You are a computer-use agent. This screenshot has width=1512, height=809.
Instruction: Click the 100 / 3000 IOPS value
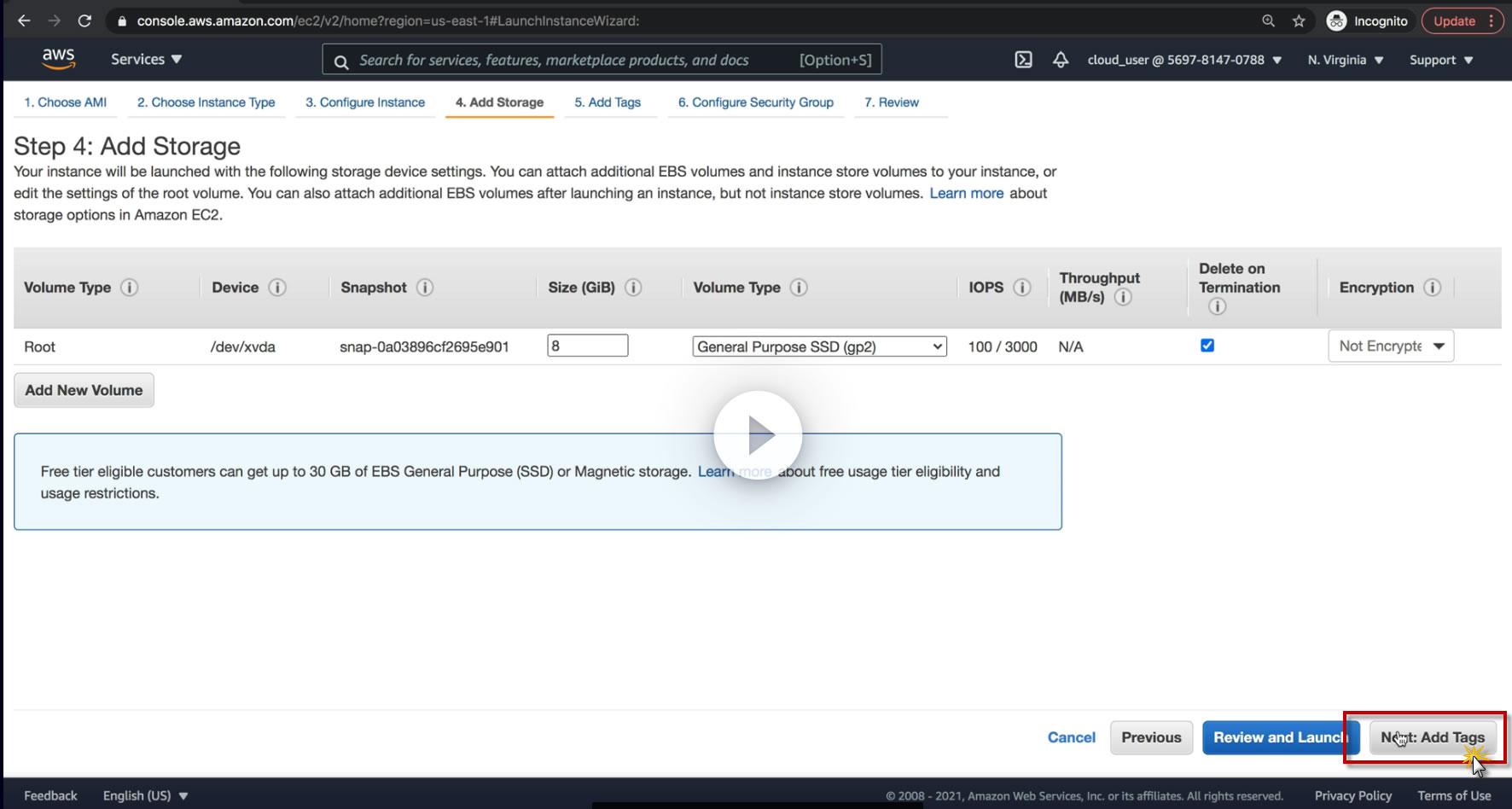click(x=1003, y=346)
